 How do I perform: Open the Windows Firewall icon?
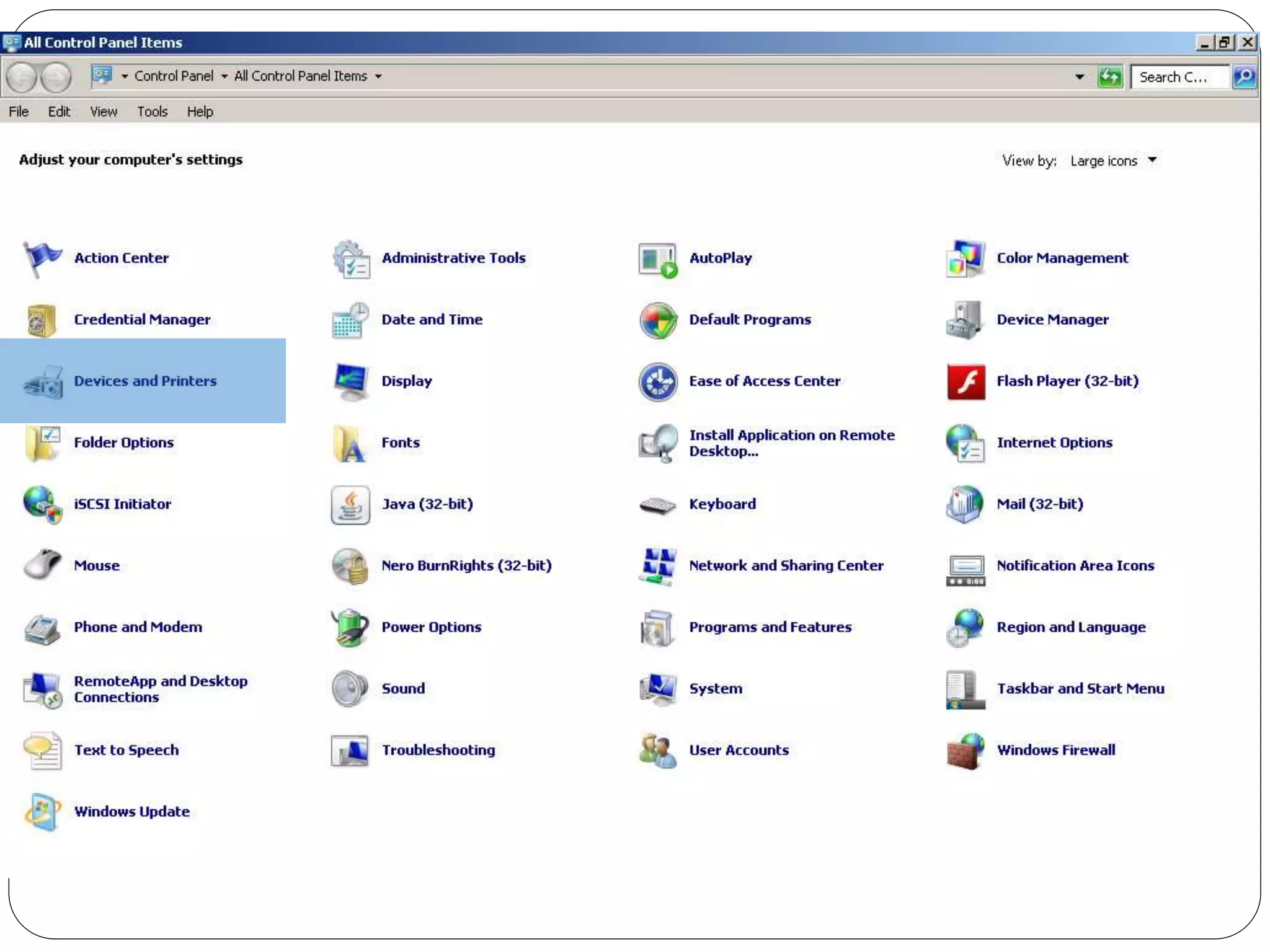click(x=965, y=750)
